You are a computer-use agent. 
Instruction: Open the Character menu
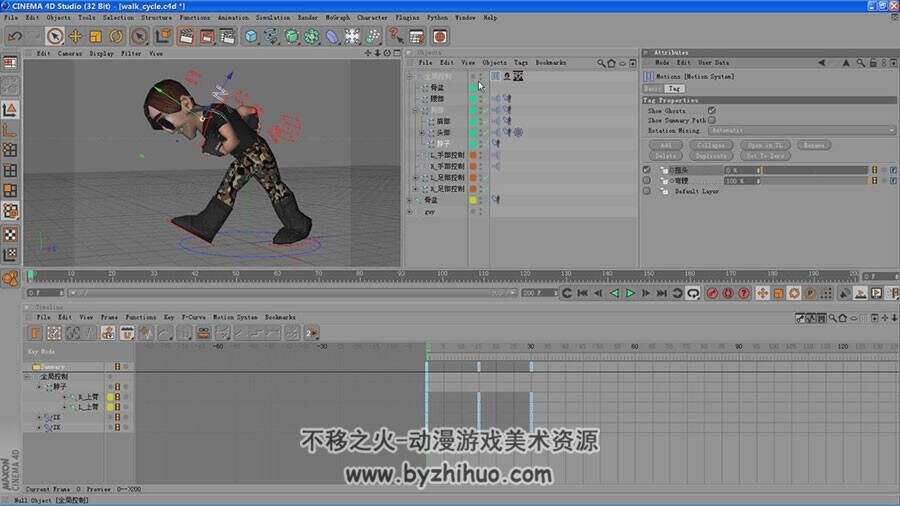372,18
